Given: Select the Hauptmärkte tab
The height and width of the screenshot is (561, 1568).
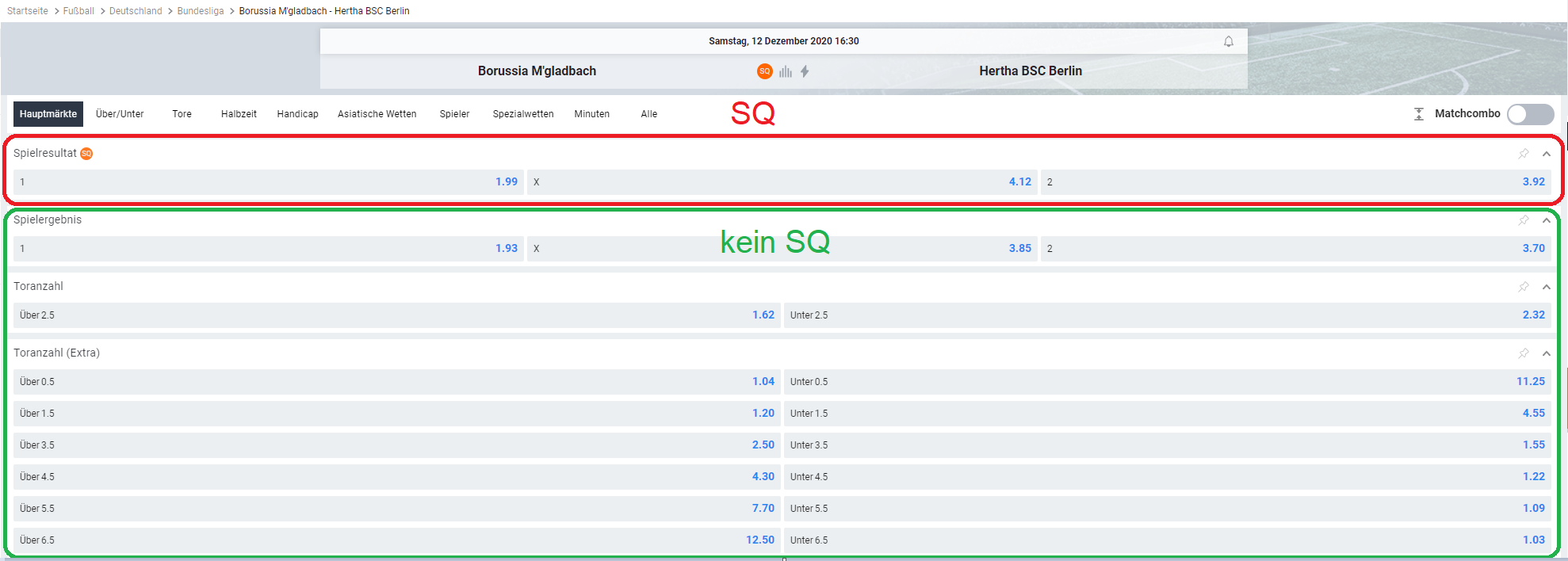Looking at the screenshot, I should (x=48, y=114).
